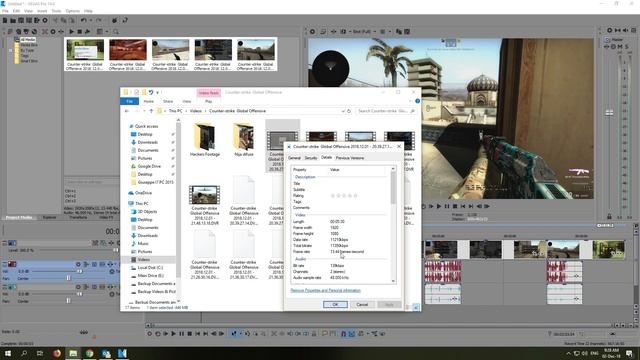Click Stop in timeline transport bar
Screen dimensions: 640x360
coord(189,334)
